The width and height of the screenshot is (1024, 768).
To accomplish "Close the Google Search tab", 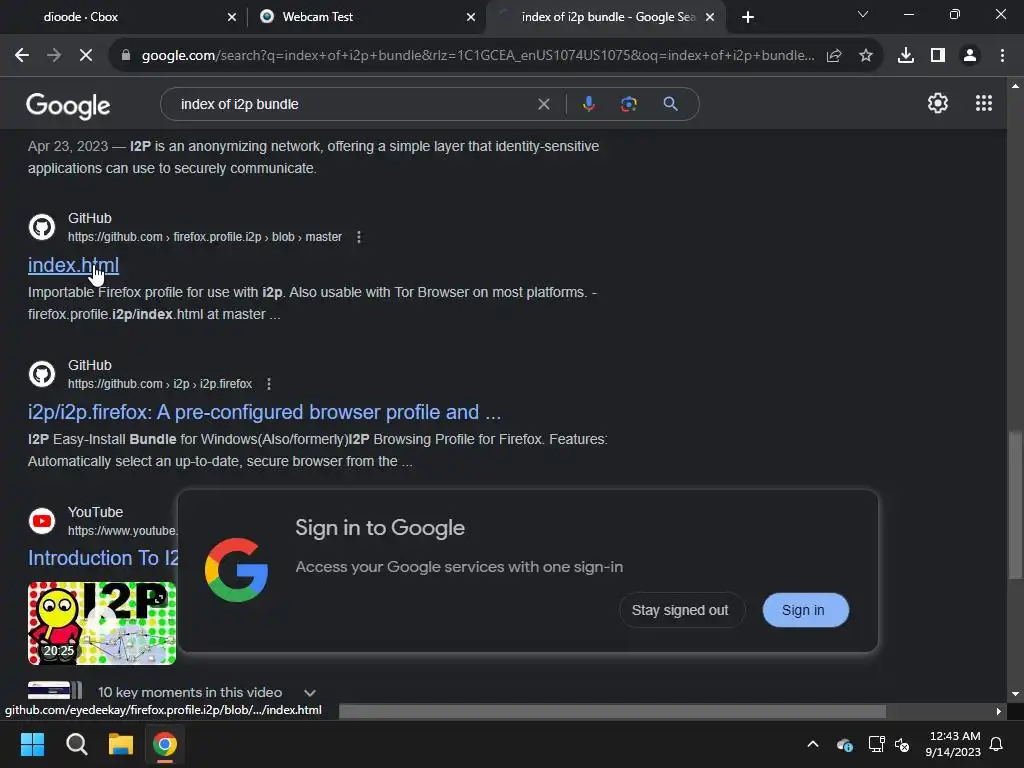I will point(710,17).
